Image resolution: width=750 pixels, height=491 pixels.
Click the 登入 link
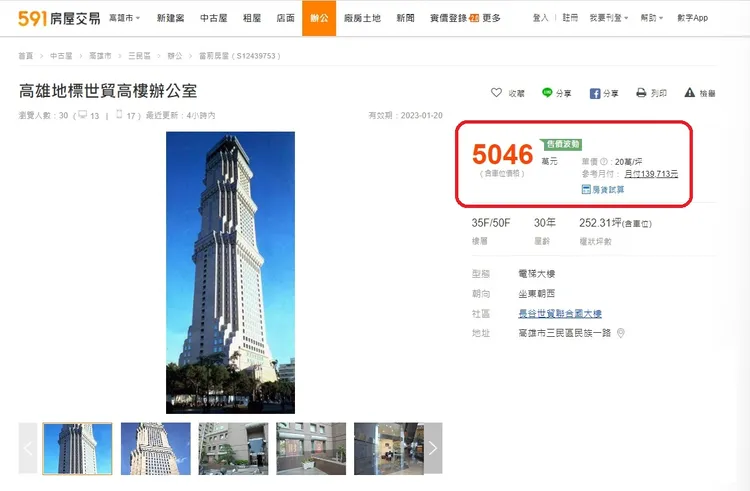point(540,18)
